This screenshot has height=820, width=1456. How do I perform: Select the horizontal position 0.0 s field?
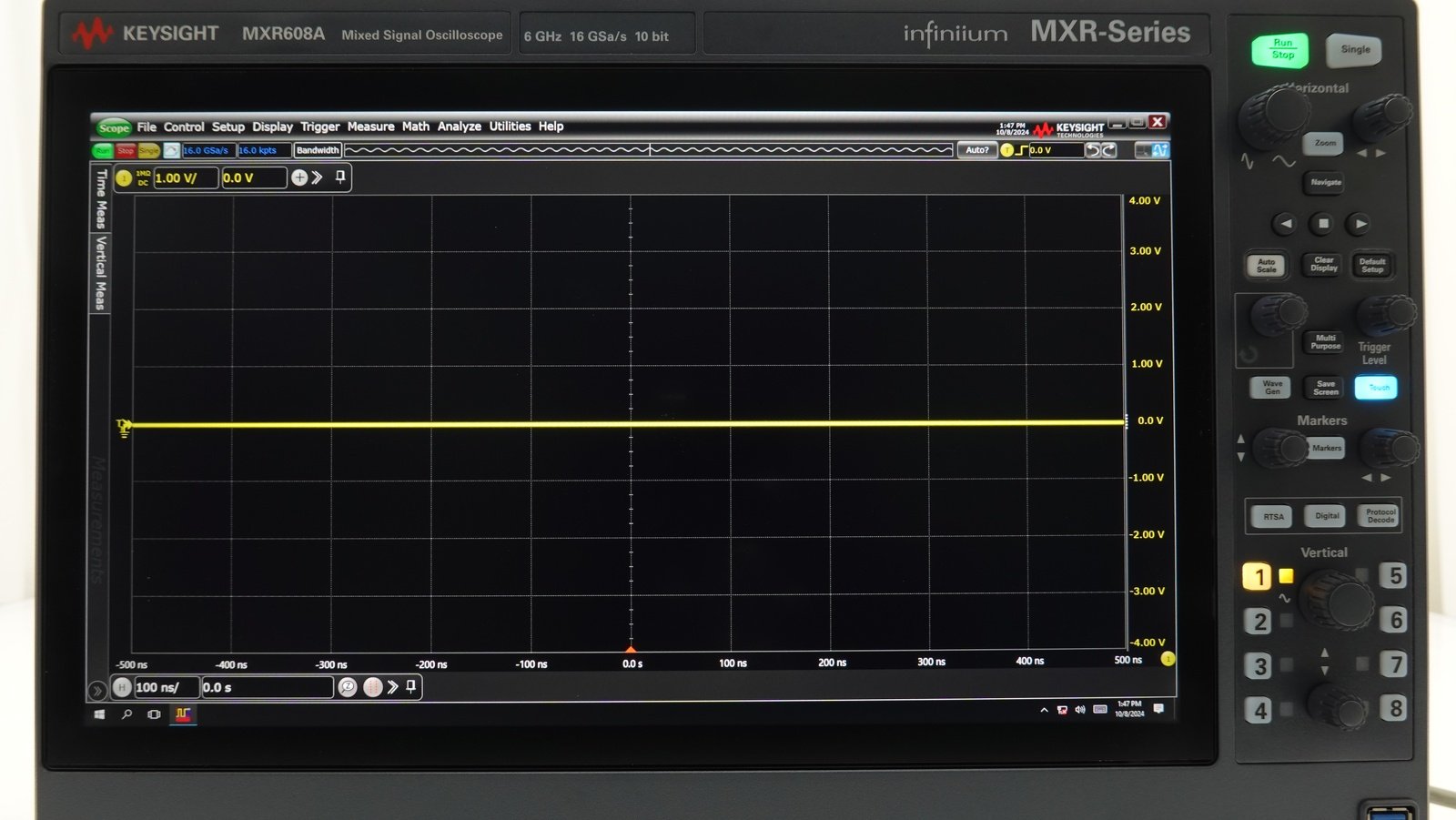pos(267,687)
